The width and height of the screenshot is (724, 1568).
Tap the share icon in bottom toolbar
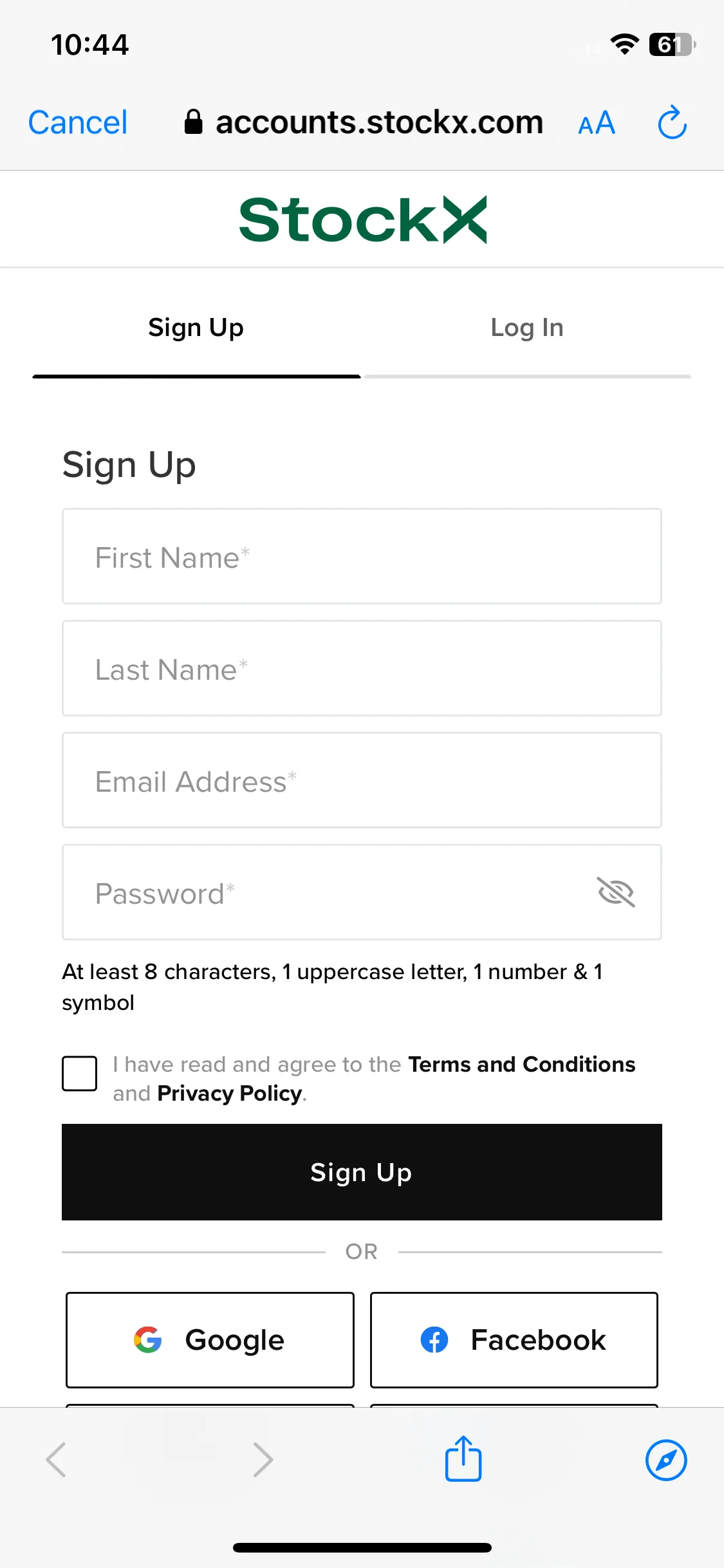tap(463, 1459)
